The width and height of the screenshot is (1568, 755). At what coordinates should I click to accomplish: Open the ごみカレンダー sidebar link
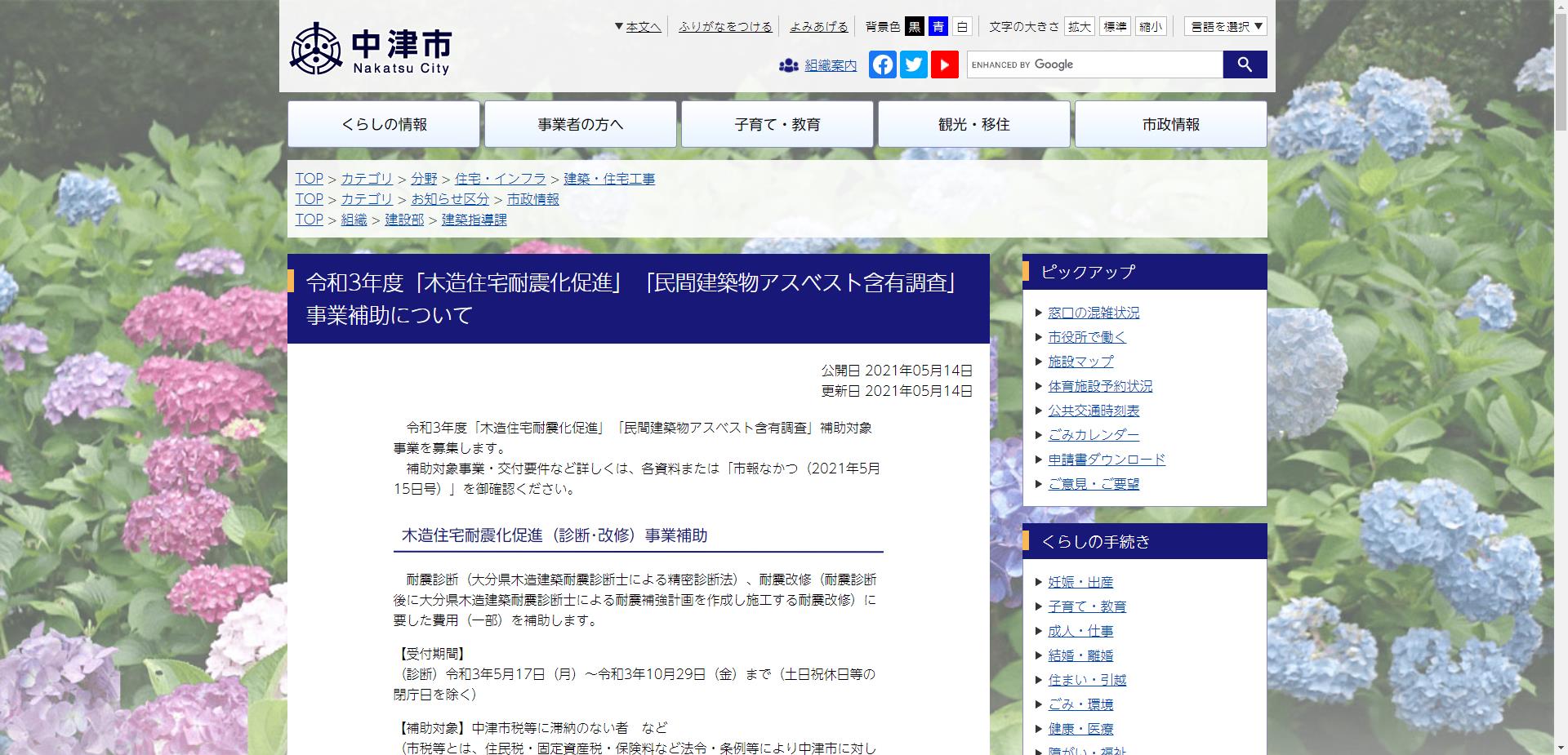1093,434
